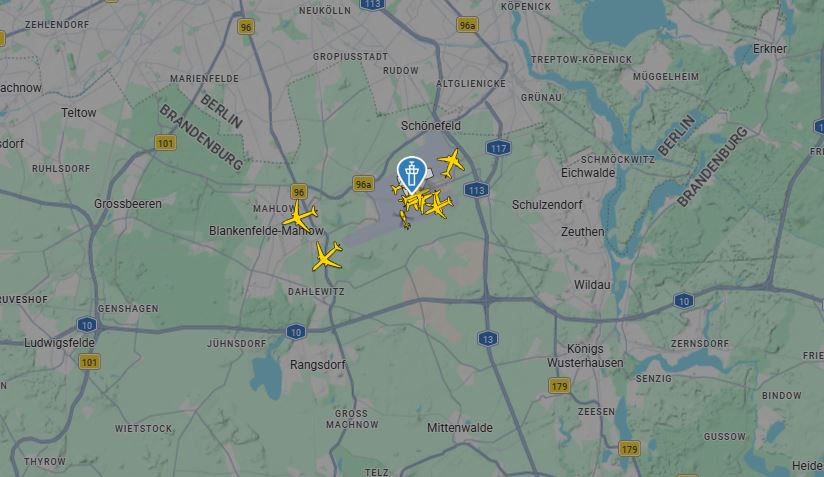This screenshot has height=477, width=824.
Task: Click the Rangsdorf town label
Action: coord(317,364)
